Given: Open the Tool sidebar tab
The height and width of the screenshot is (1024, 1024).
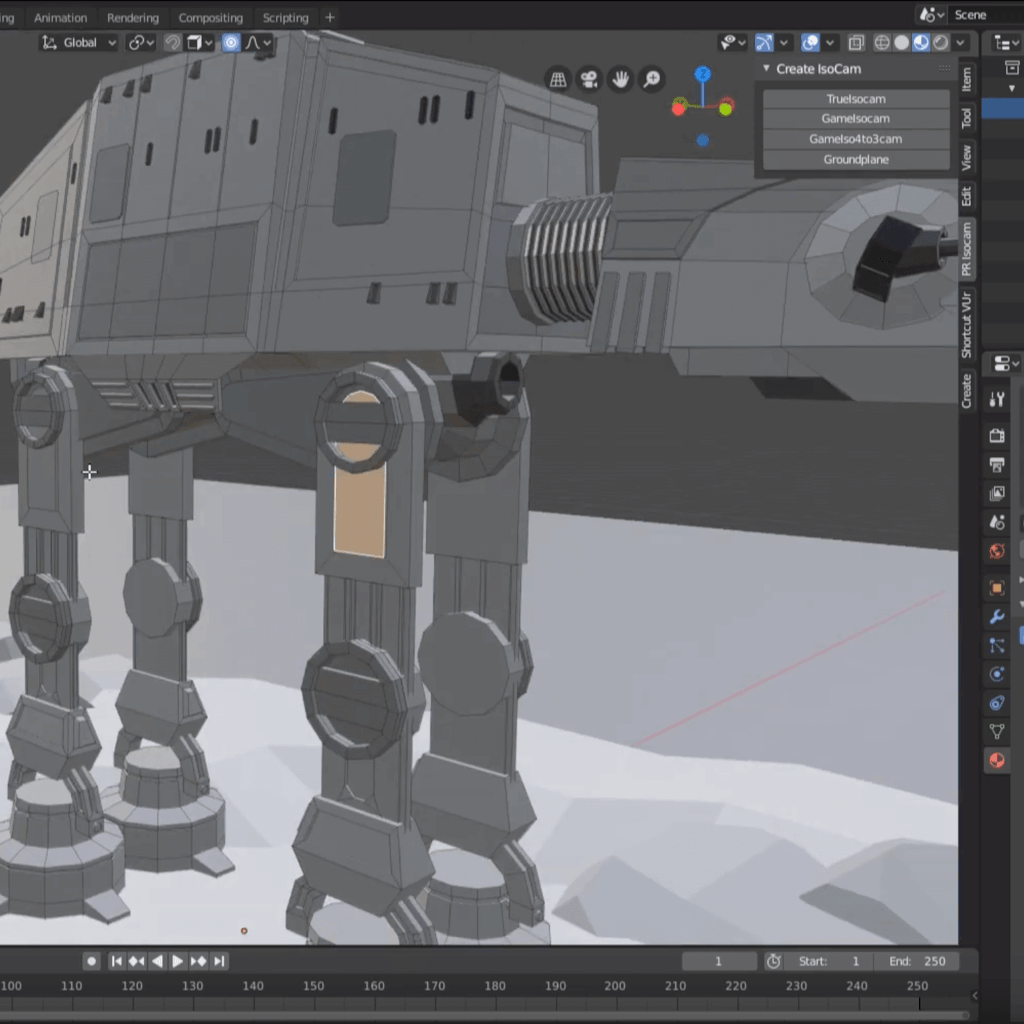Looking at the screenshot, I should (x=967, y=118).
